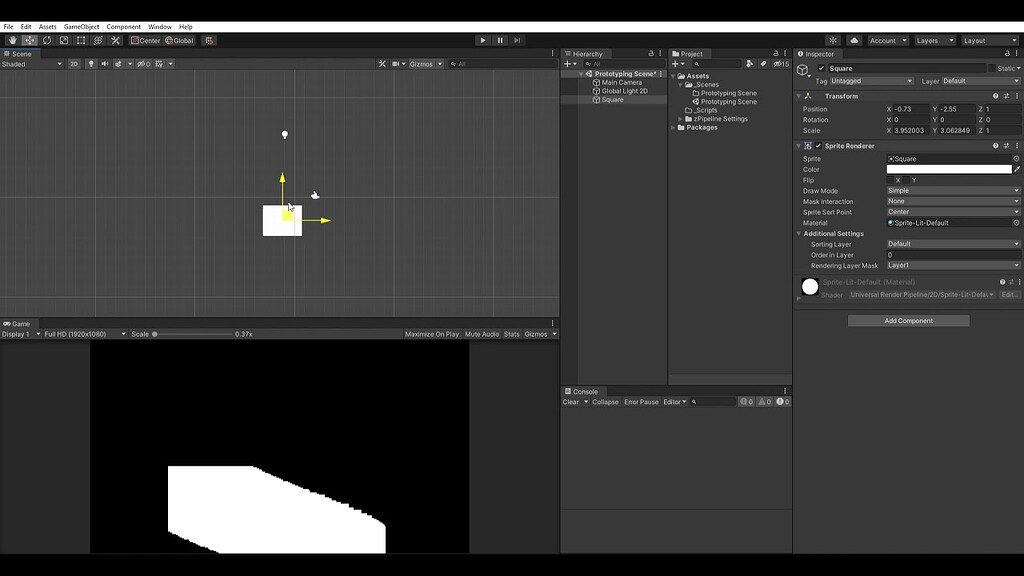Select the Move tool
This screenshot has width=1024, height=576.
point(28,40)
